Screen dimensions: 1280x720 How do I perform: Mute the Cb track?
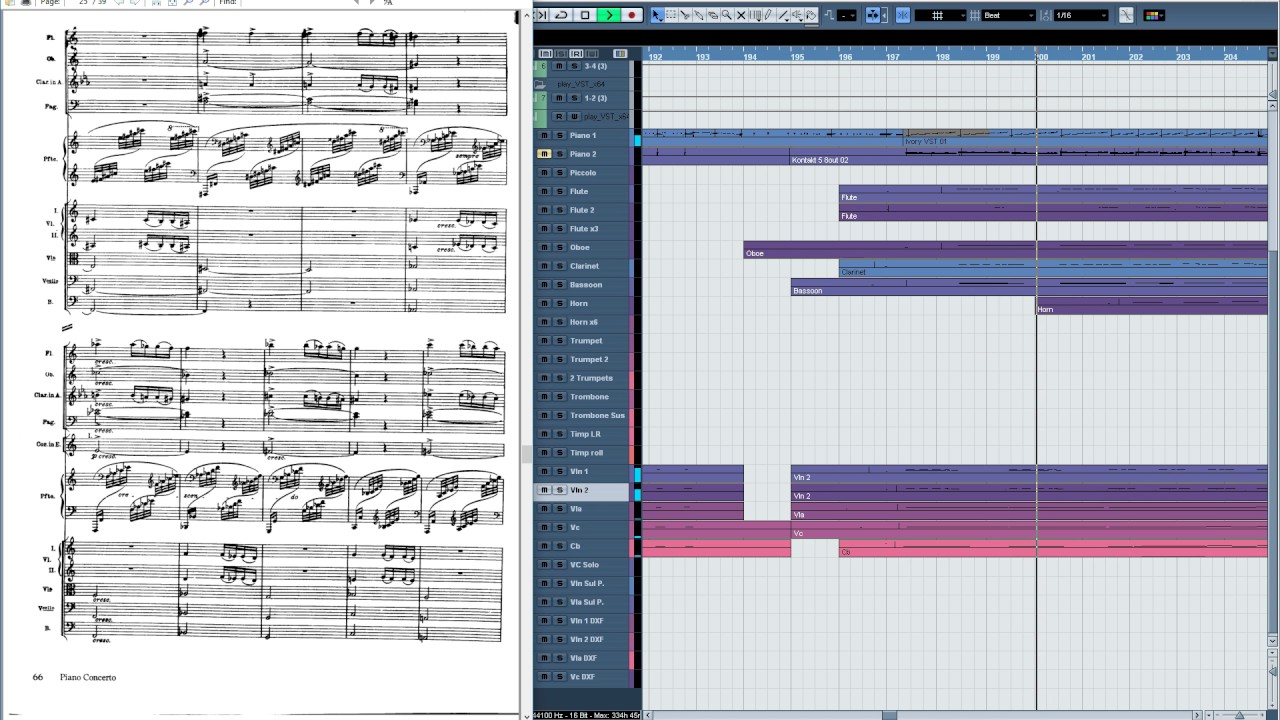coord(545,546)
